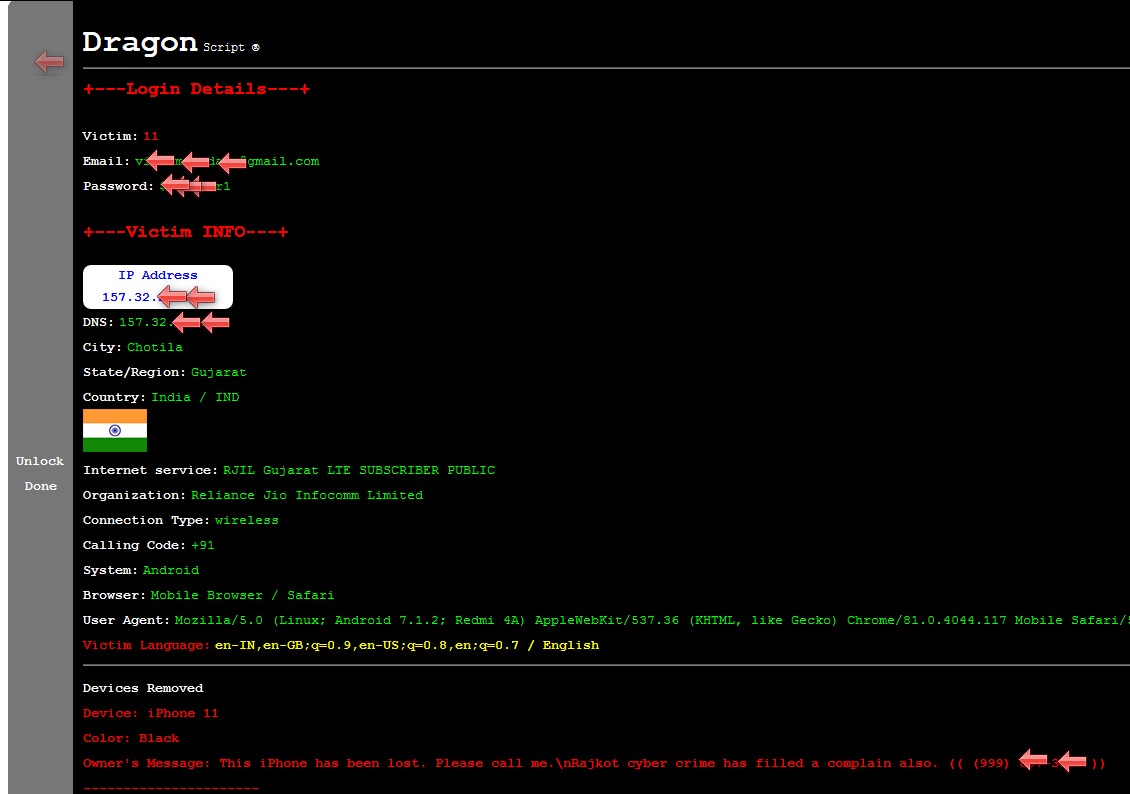Image resolution: width=1130 pixels, height=794 pixels.
Task: Click the "Color: Black" line
Action: coord(131,738)
